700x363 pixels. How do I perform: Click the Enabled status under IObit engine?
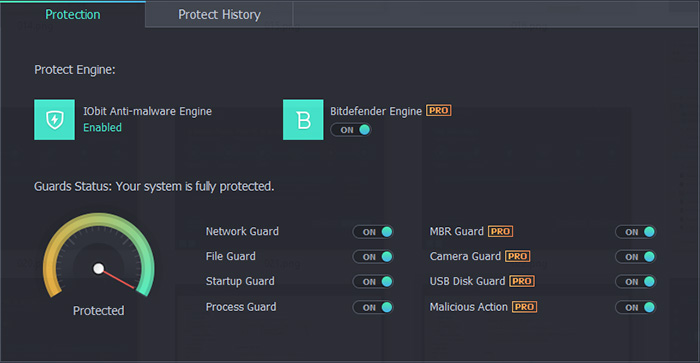pos(102,128)
